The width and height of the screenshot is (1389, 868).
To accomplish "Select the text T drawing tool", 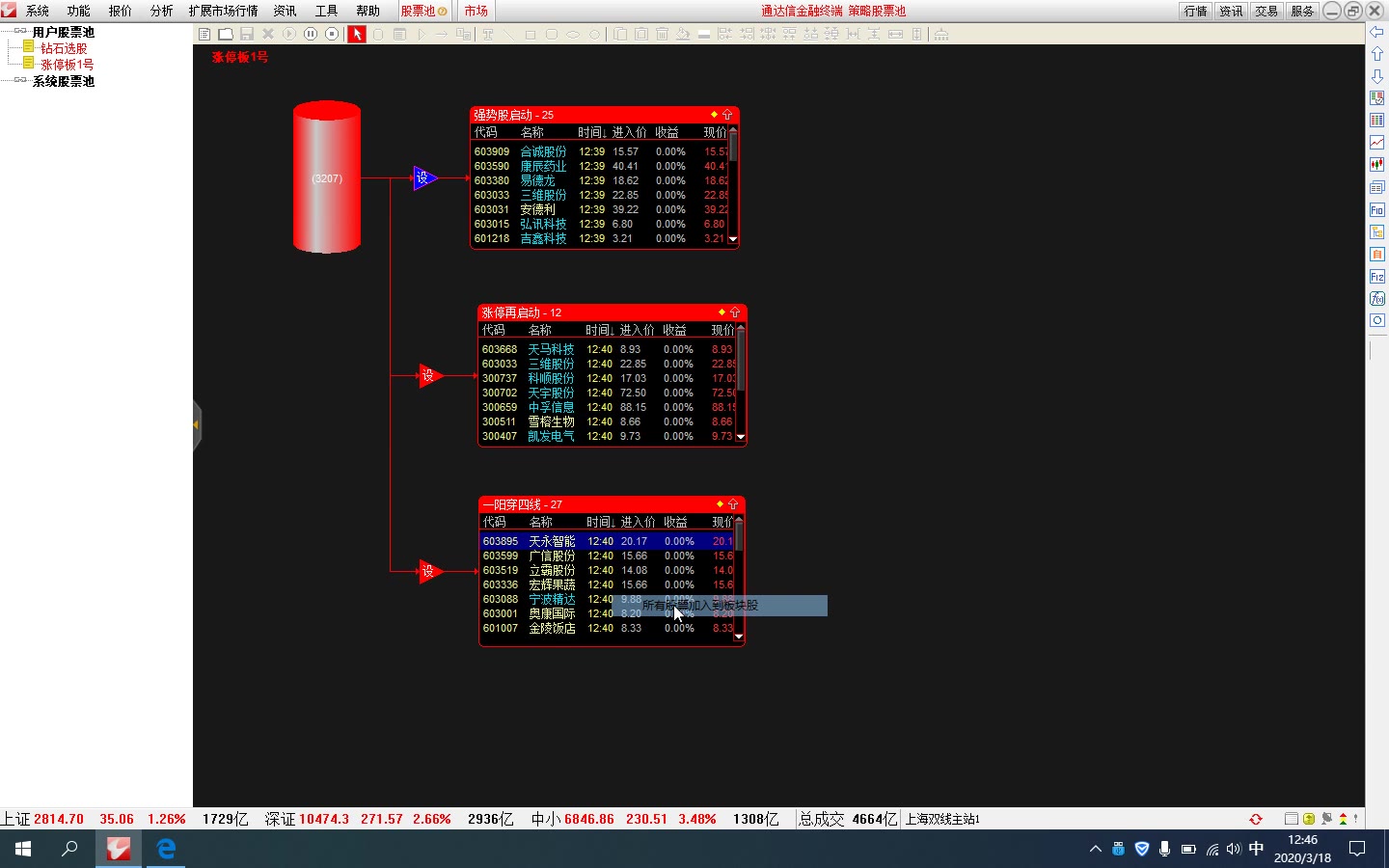I will click(x=488, y=34).
